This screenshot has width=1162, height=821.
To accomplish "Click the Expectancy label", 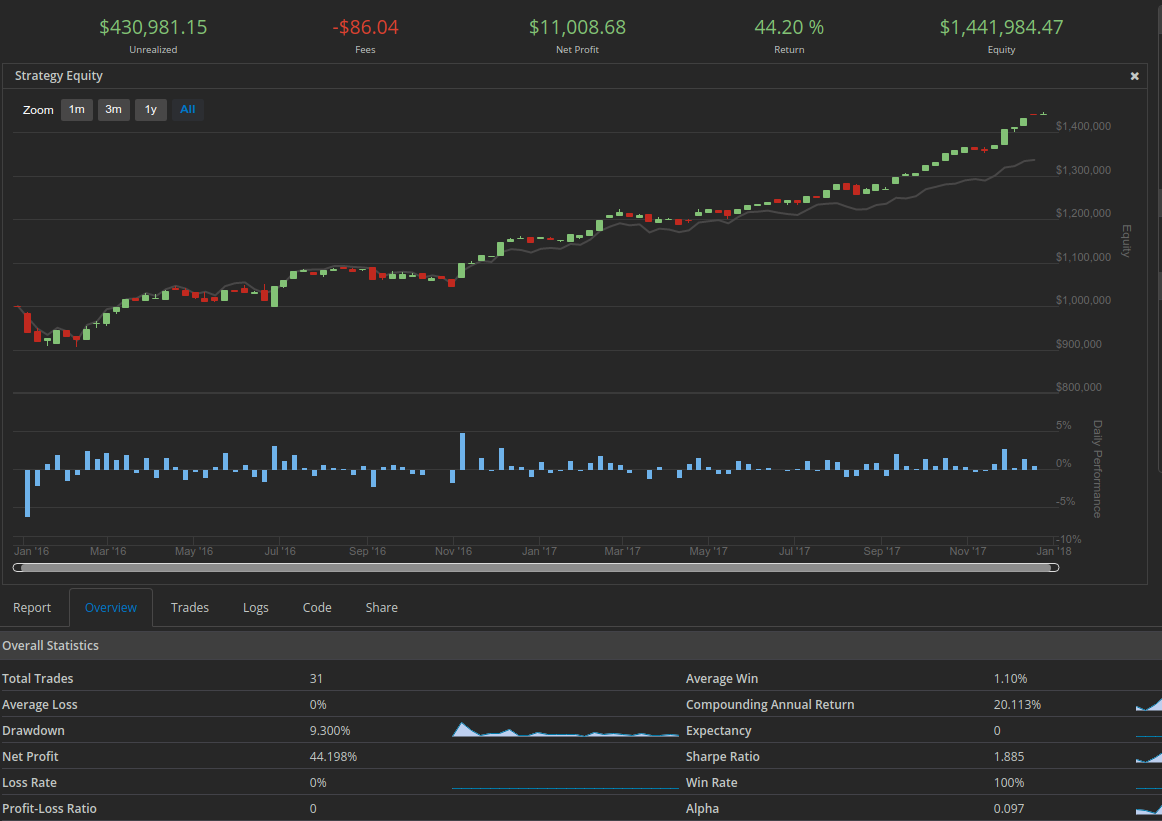I will [718, 731].
